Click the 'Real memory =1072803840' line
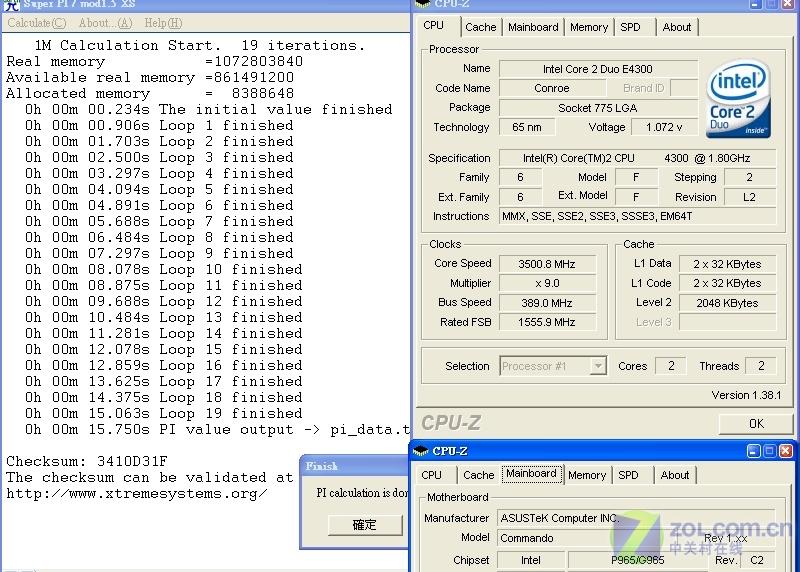The image size is (800, 572). coord(155,61)
